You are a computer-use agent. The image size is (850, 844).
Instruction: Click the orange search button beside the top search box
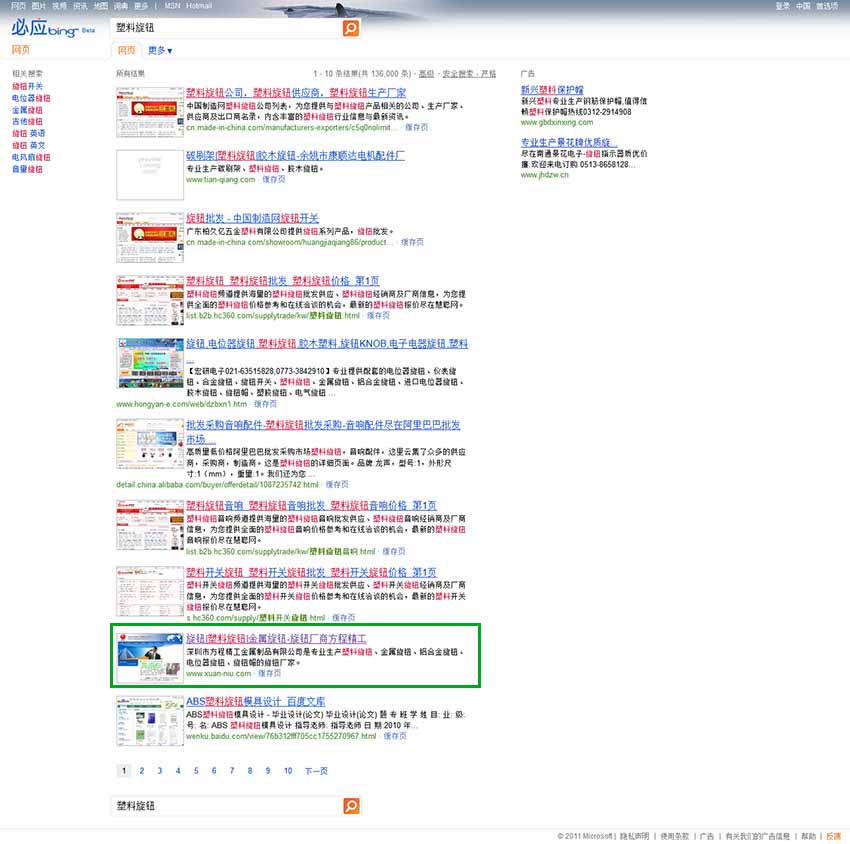click(x=350, y=28)
